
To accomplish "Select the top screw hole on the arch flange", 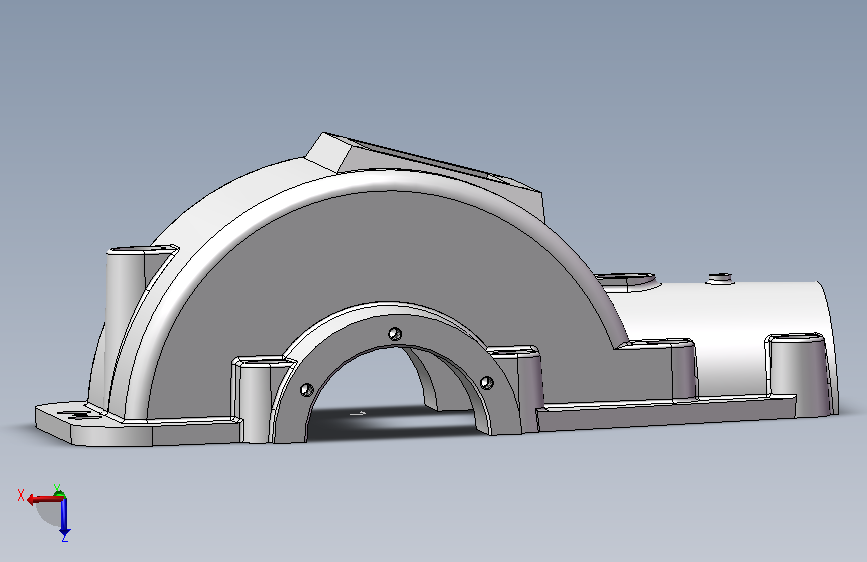I will click(395, 334).
